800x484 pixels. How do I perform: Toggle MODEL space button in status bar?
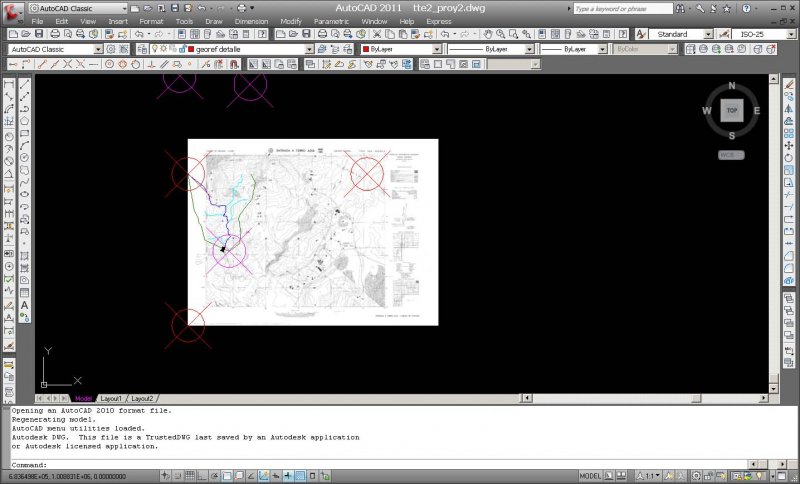point(591,476)
